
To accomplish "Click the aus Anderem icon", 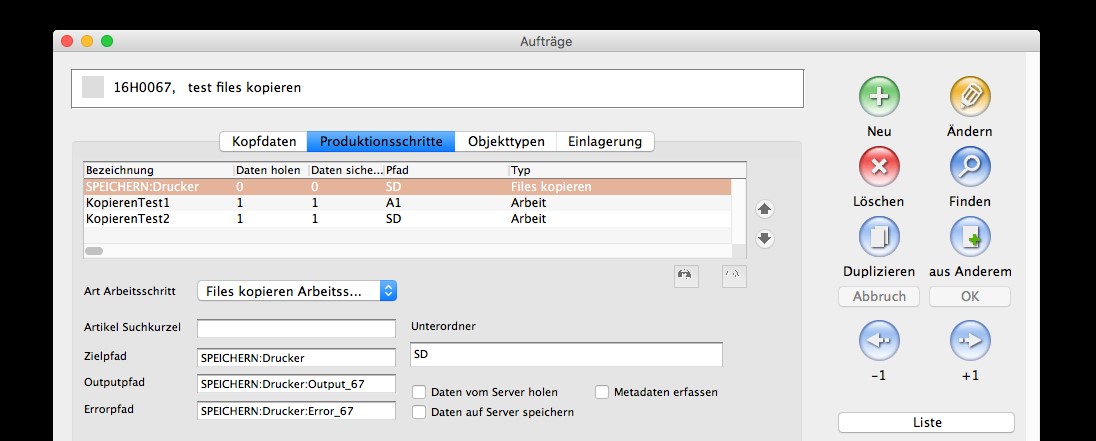I will pos(969,236).
